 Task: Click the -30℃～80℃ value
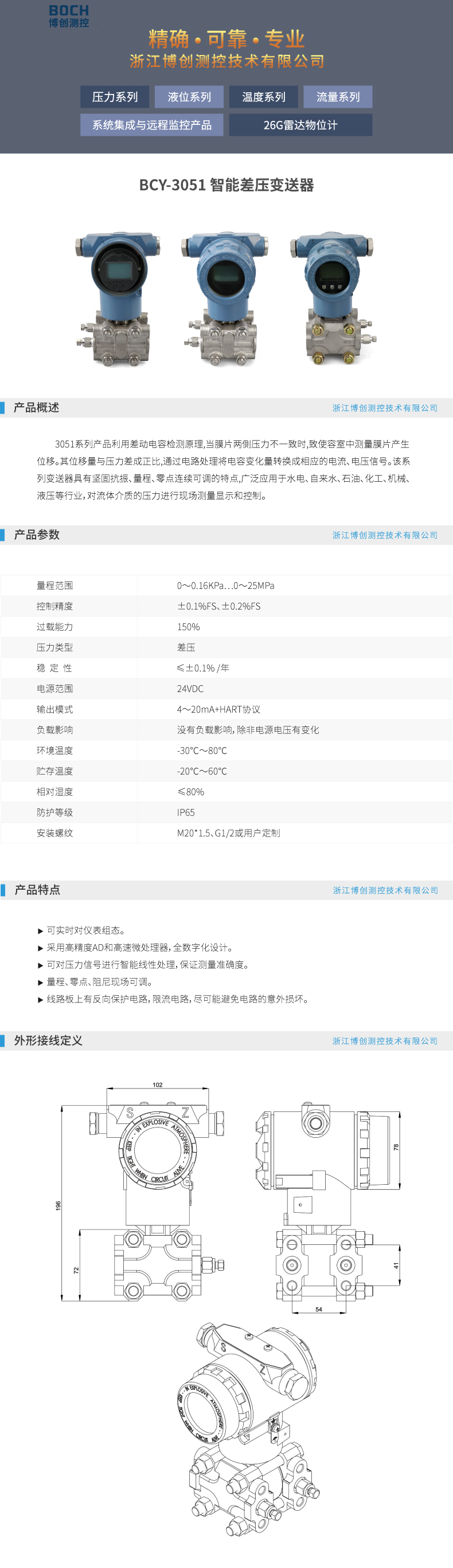click(x=202, y=750)
